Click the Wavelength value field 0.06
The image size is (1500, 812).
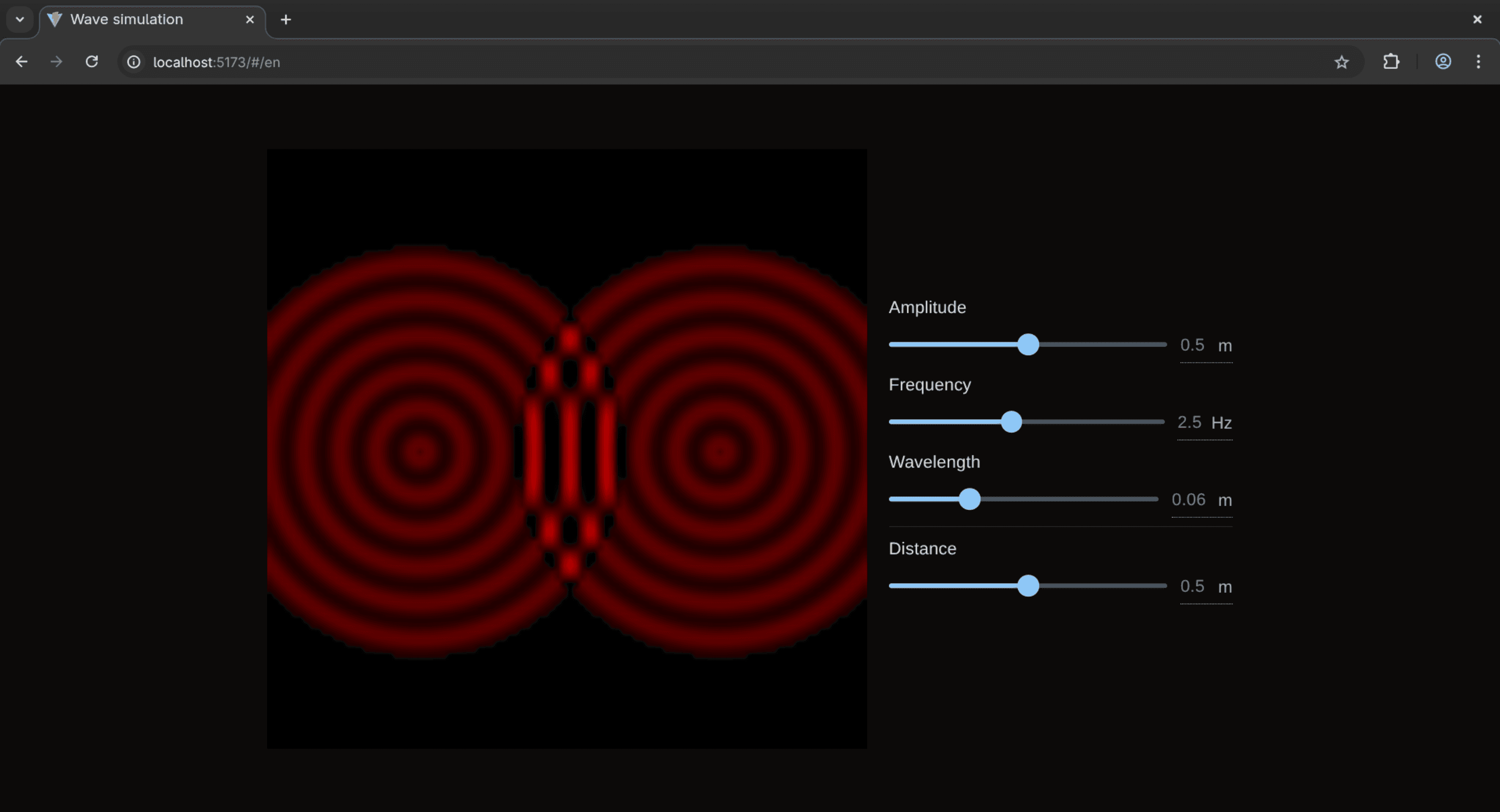(x=1188, y=499)
